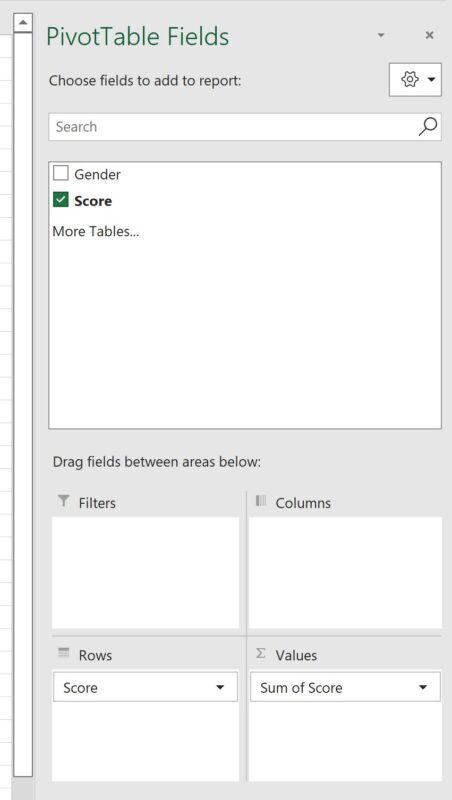Click the scroll up arrow
452x800 pixels.
(23, 23)
